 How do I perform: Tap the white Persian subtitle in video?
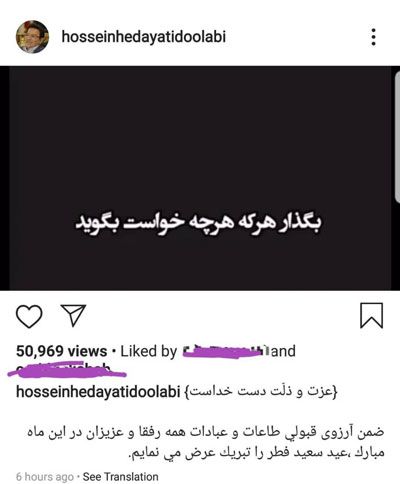(199, 223)
